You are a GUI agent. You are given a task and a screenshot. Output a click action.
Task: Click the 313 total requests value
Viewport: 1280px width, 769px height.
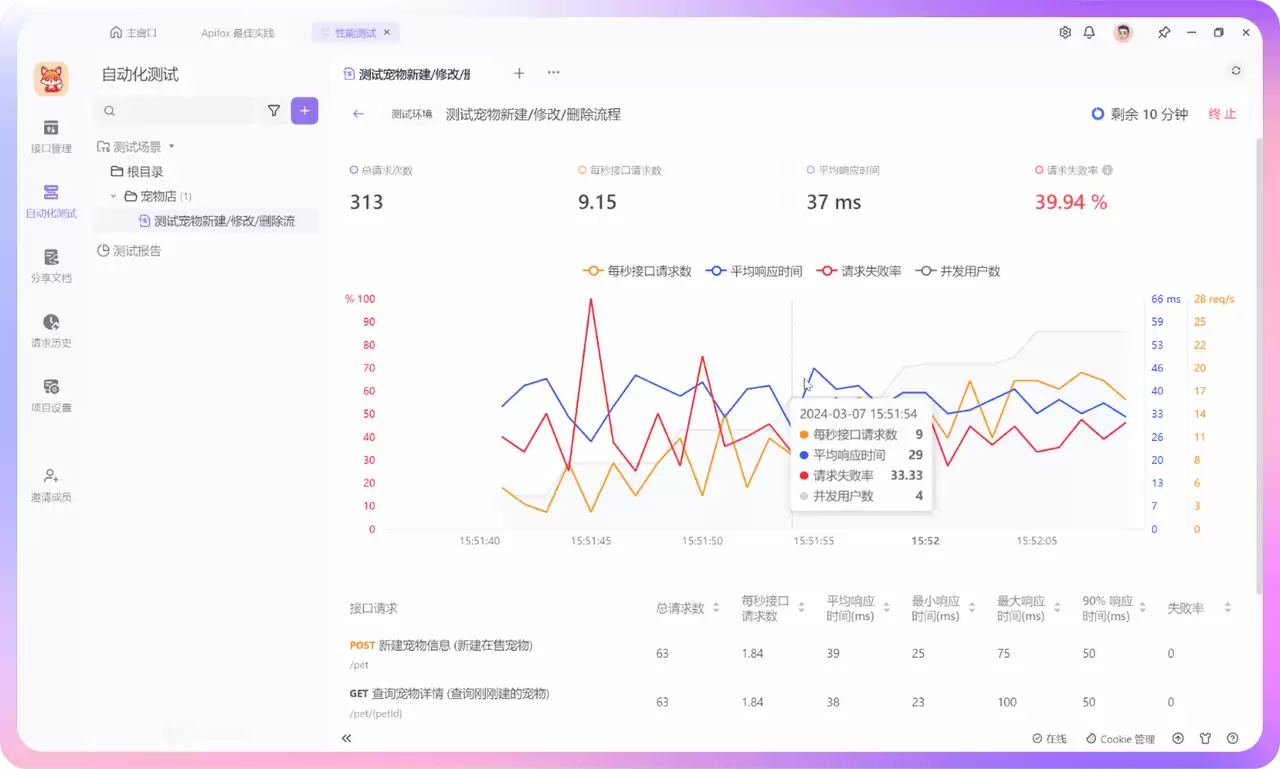coord(366,202)
